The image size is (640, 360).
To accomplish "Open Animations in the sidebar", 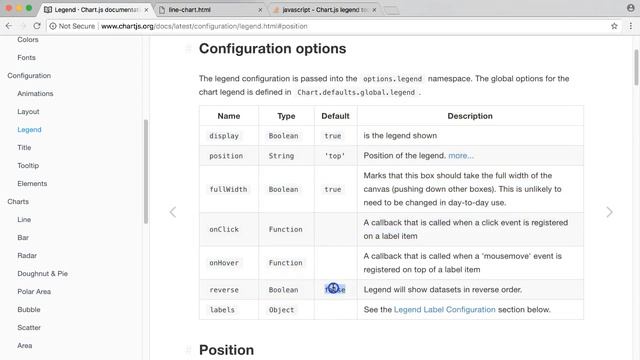I will [x=35, y=93].
